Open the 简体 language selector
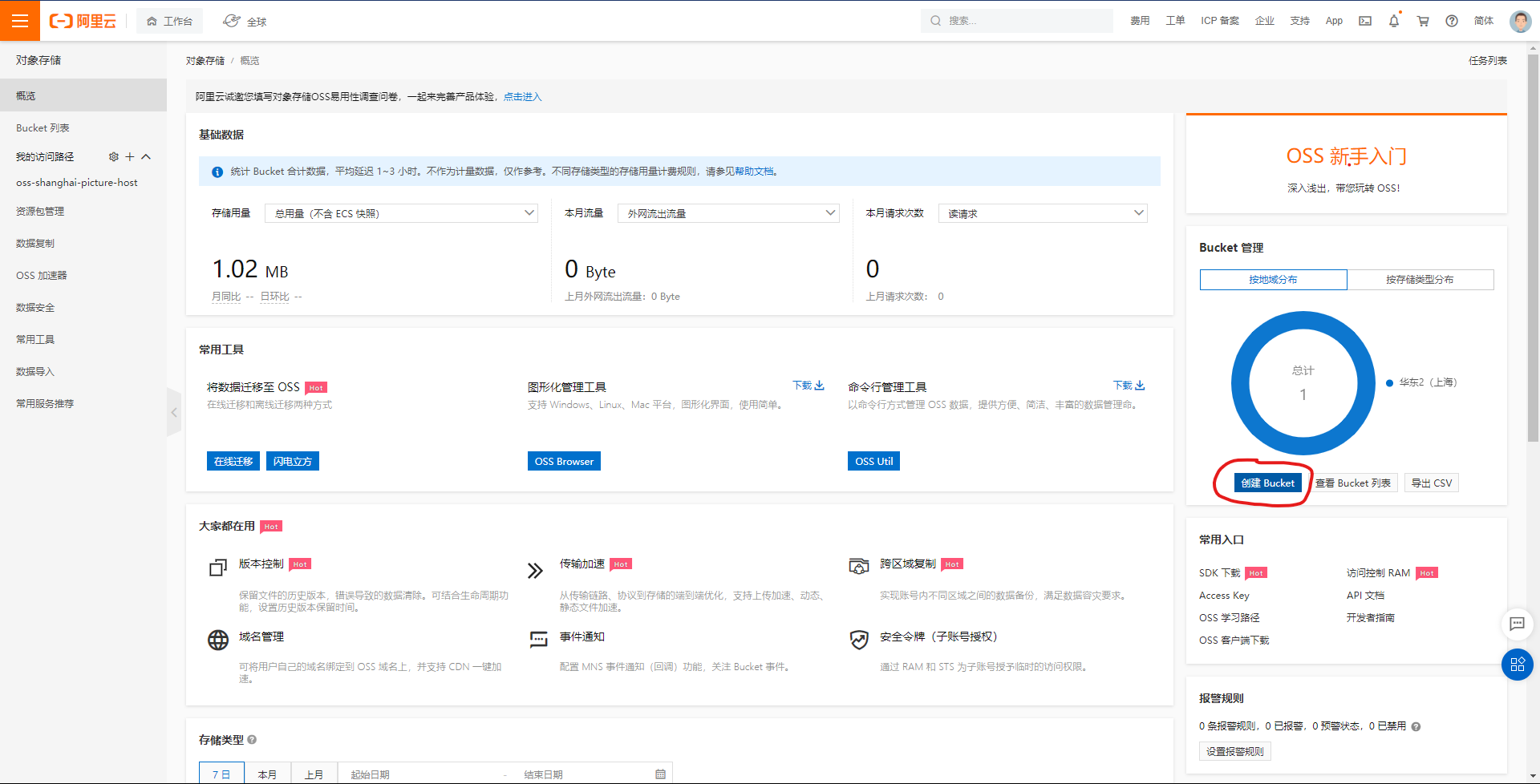The height and width of the screenshot is (784, 1540). tap(1484, 21)
